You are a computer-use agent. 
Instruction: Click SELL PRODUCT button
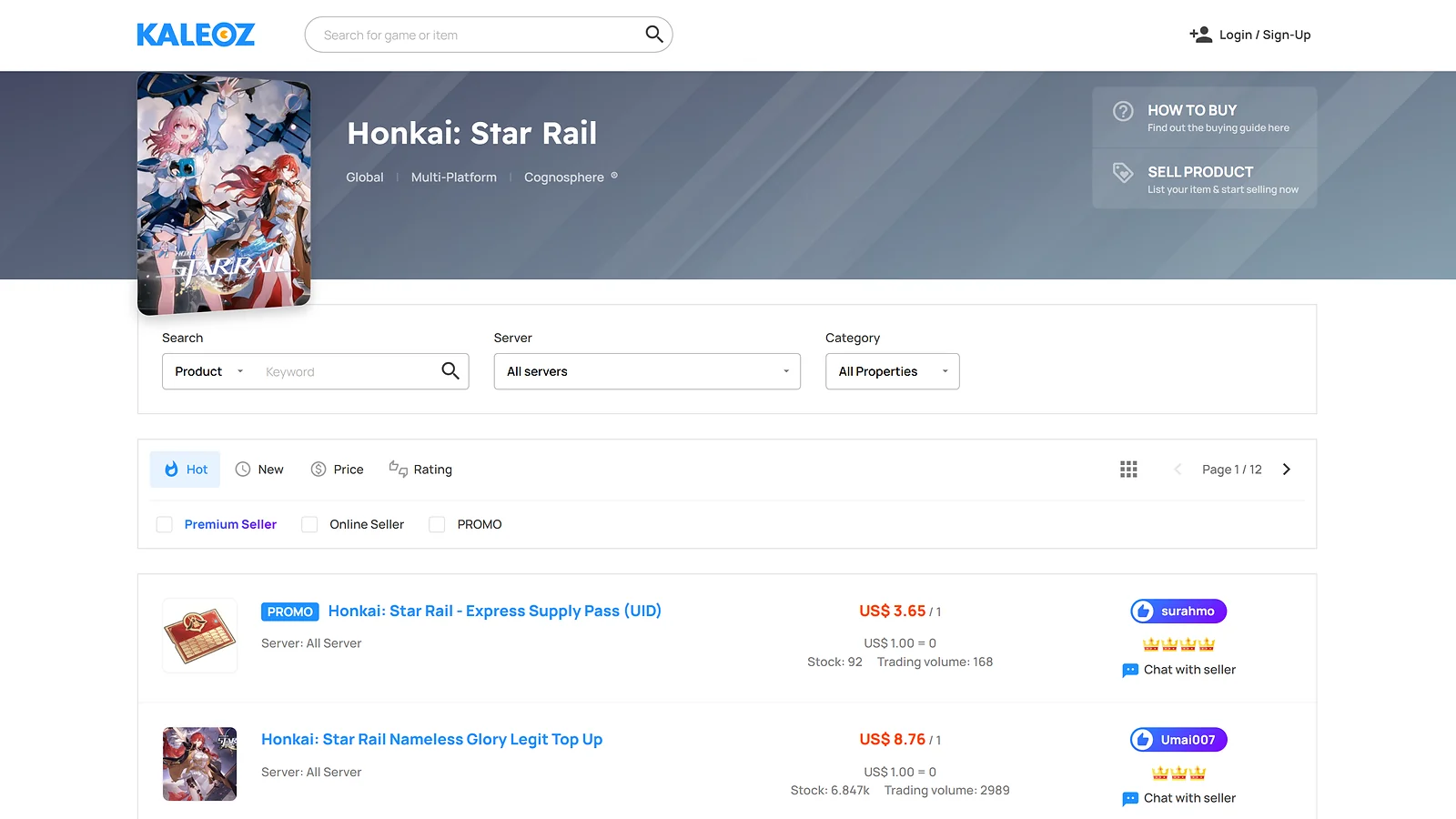(1205, 178)
